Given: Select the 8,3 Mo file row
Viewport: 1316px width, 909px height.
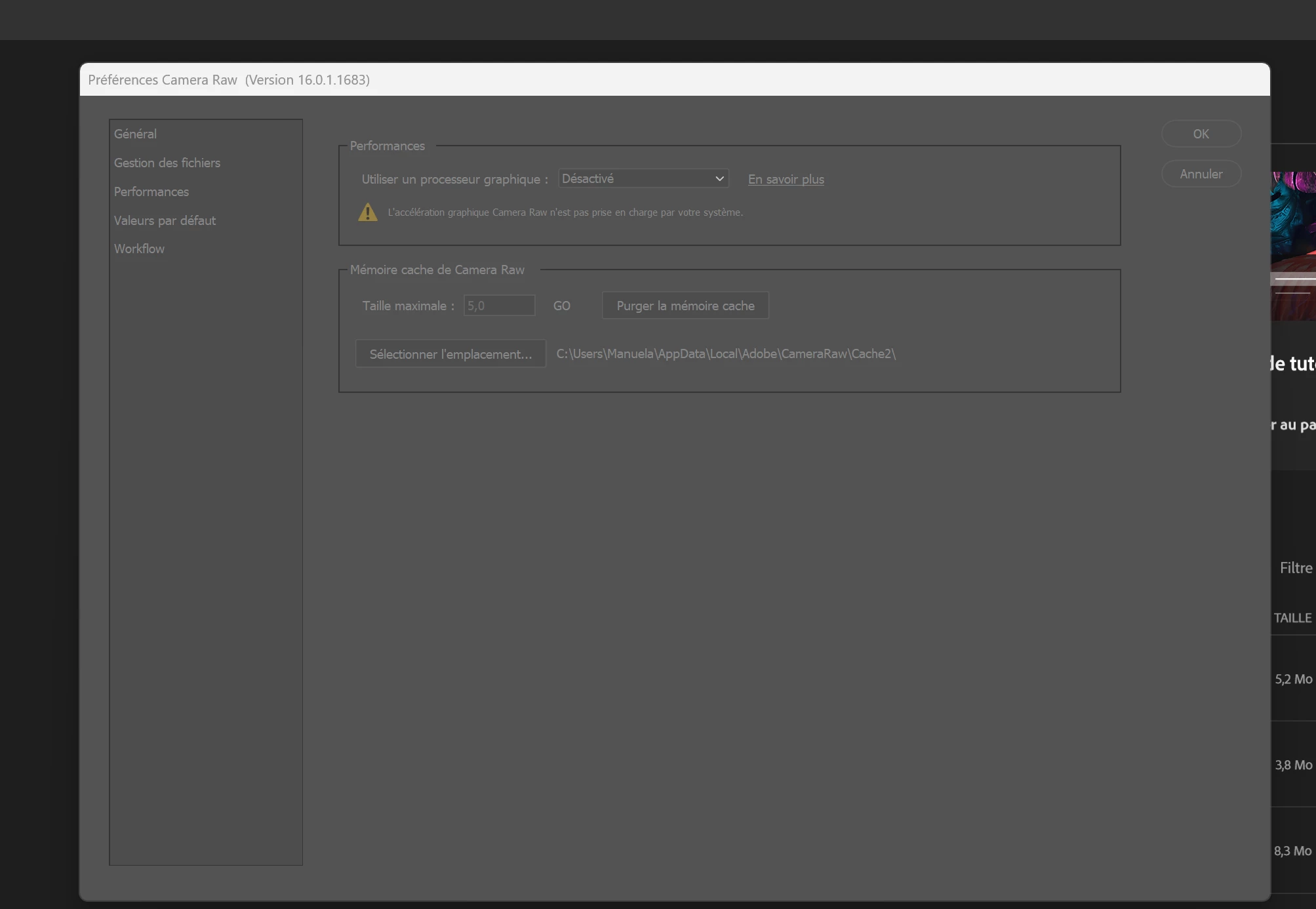Looking at the screenshot, I should [1293, 851].
